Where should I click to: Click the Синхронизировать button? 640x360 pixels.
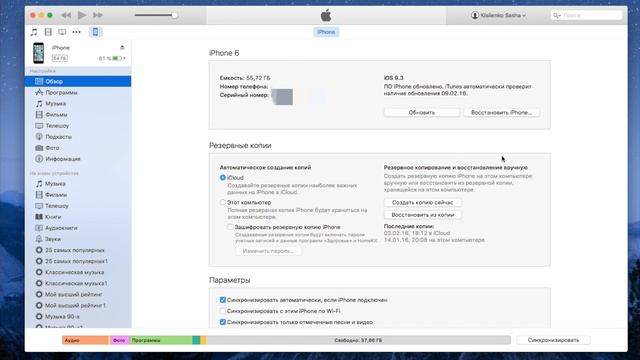(x=553, y=340)
